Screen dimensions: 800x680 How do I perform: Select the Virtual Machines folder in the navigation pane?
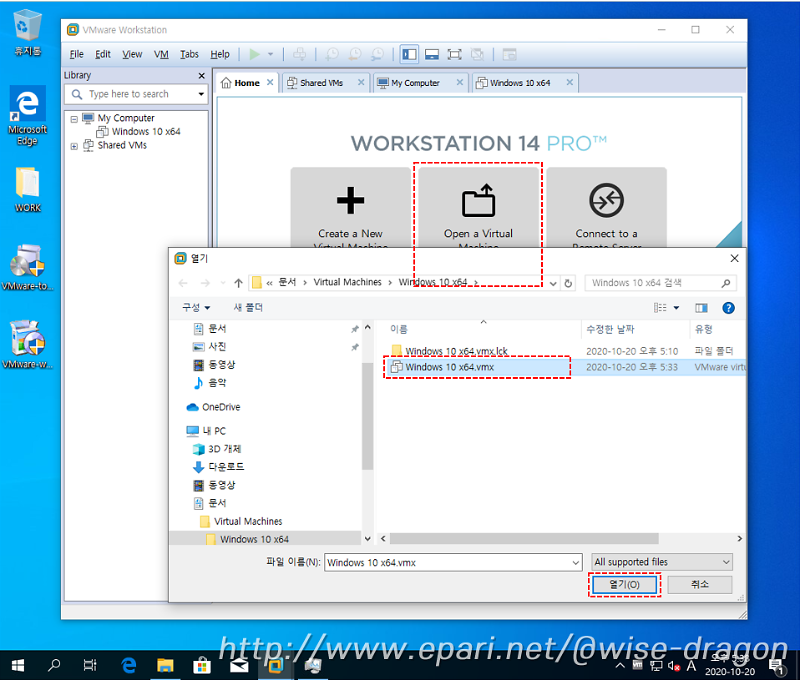(x=241, y=521)
